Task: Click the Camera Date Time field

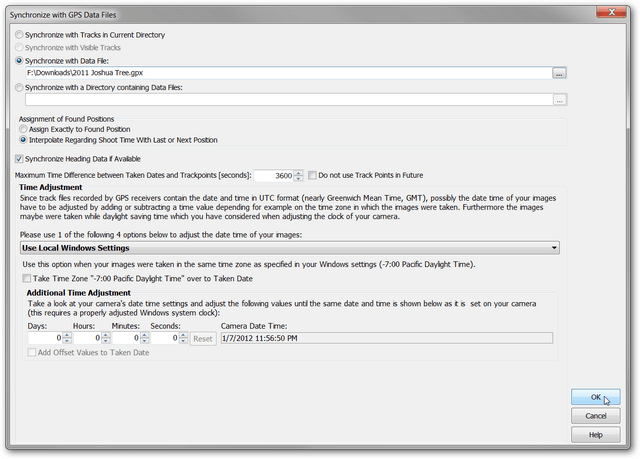Action: (x=387, y=338)
